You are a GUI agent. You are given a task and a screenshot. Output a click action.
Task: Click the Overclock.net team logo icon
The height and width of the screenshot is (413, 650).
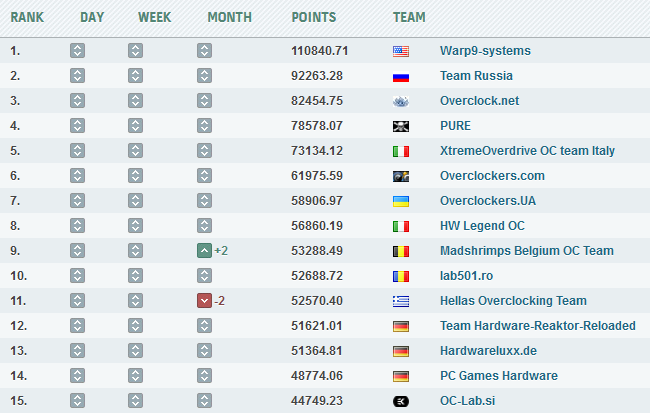click(401, 101)
